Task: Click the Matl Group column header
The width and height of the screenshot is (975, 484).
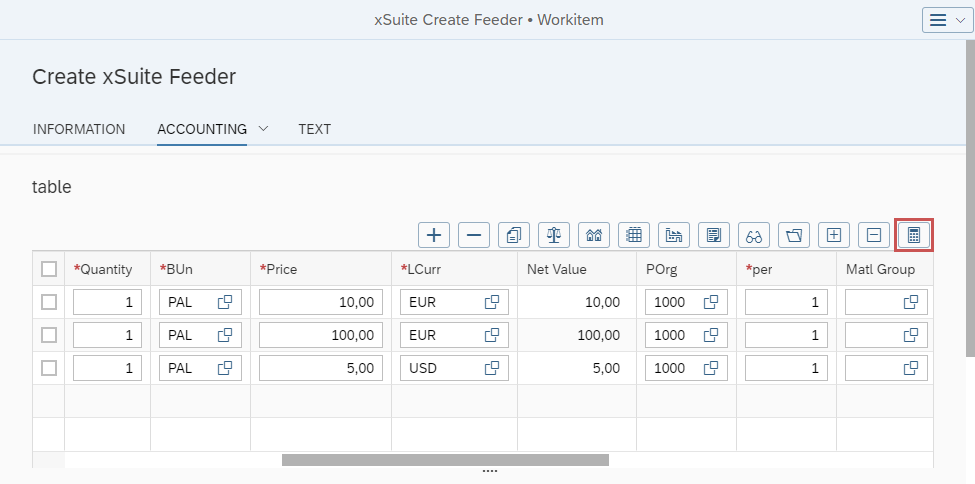Action: (885, 269)
